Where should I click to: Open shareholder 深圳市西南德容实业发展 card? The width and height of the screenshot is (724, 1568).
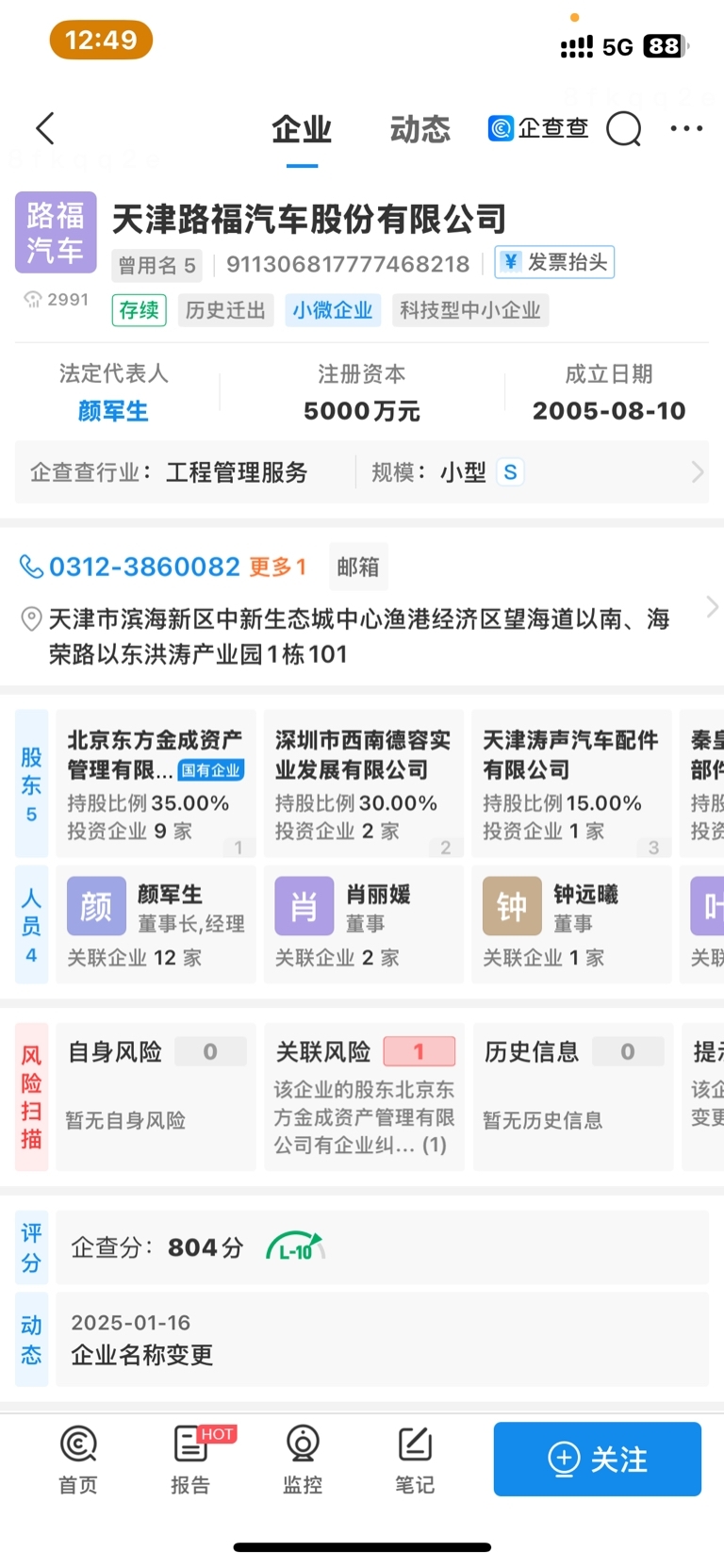[364, 784]
